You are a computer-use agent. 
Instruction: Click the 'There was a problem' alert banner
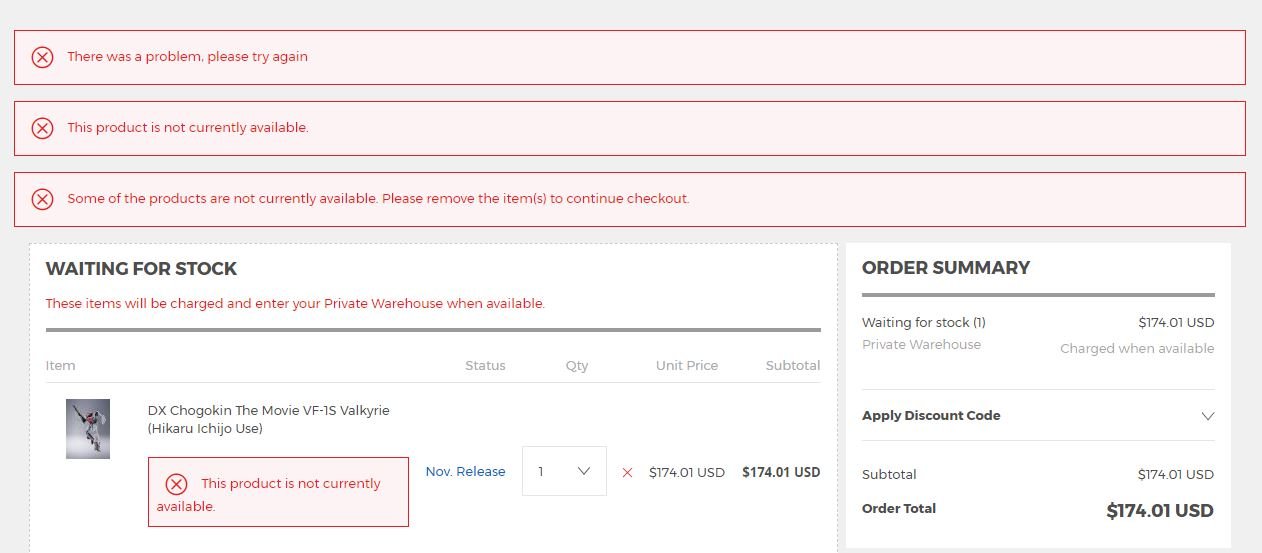[629, 57]
